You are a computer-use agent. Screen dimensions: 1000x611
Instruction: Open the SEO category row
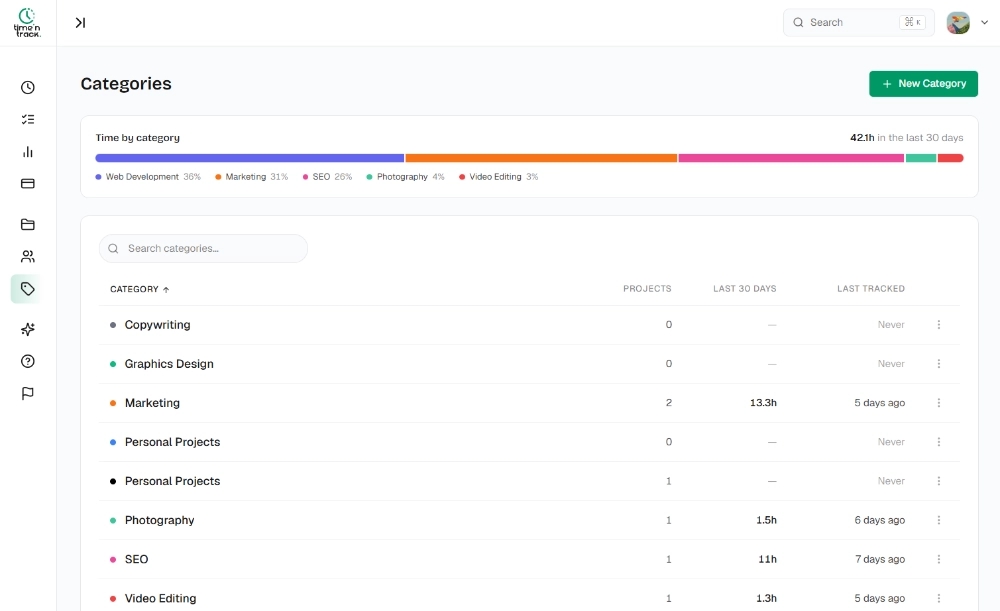tap(529, 559)
